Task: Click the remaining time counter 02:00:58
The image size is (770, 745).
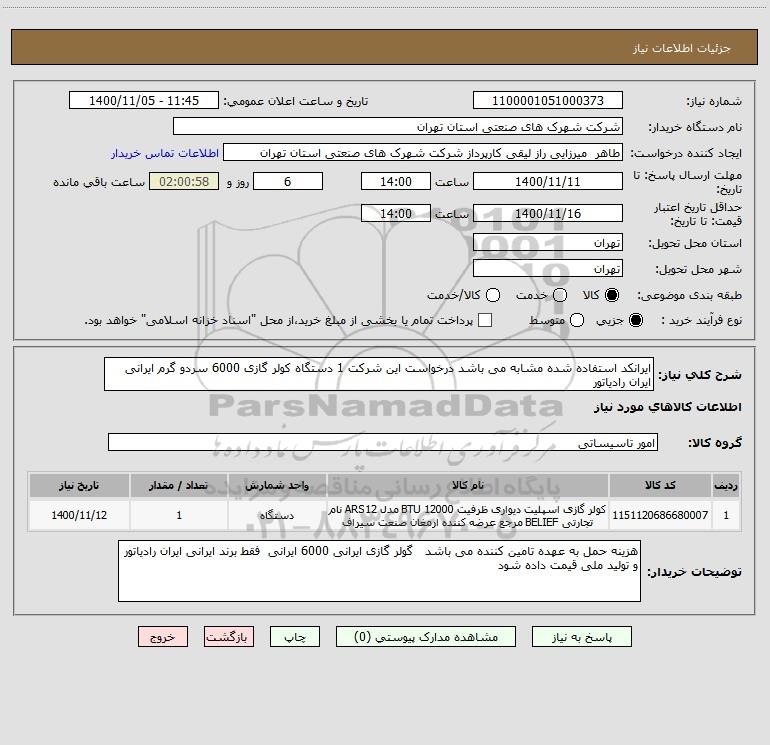Action: [x=184, y=181]
